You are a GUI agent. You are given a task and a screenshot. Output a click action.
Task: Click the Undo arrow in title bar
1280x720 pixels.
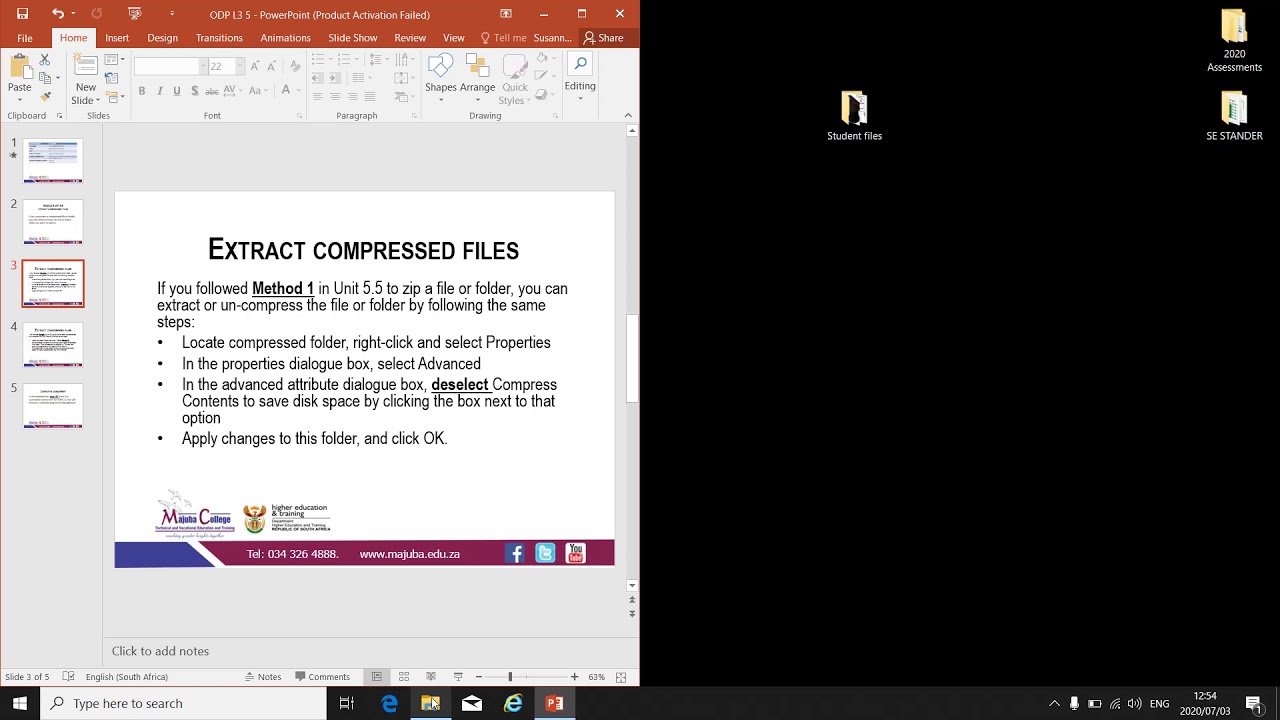(57, 14)
